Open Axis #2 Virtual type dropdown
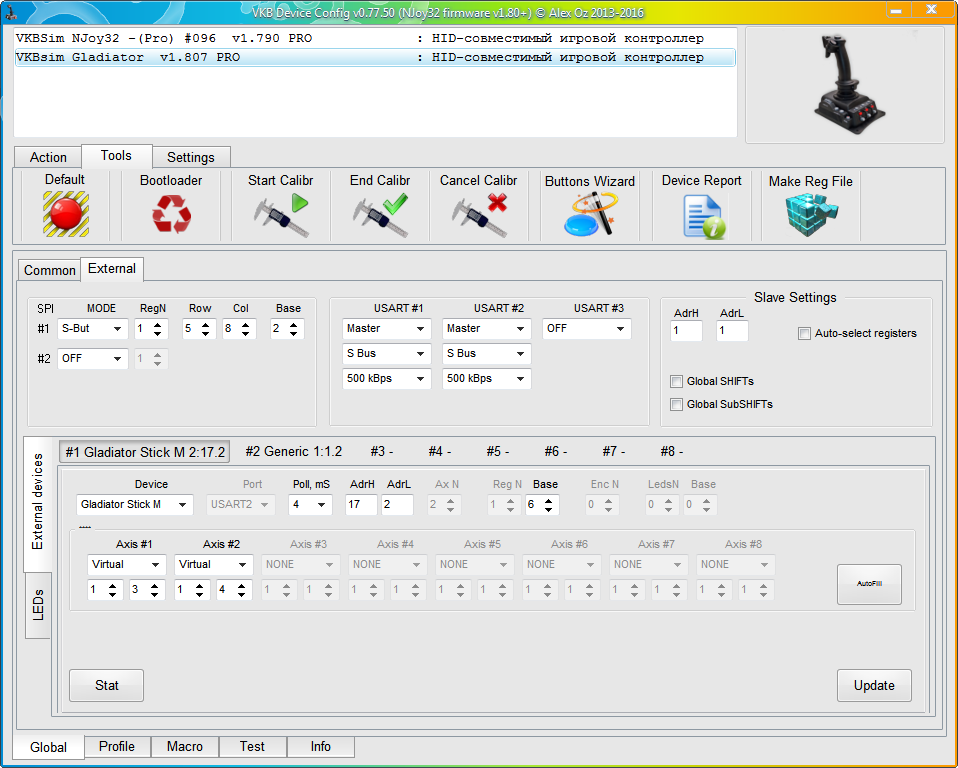Image resolution: width=958 pixels, height=768 pixels. pyautogui.click(x=213, y=565)
